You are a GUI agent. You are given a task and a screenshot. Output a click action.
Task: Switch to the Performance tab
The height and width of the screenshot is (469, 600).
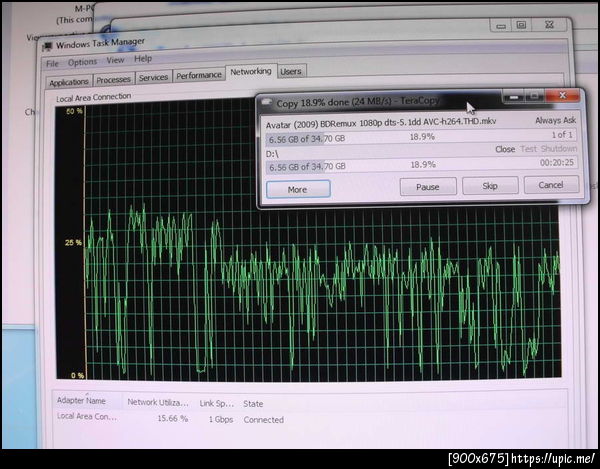[x=199, y=75]
